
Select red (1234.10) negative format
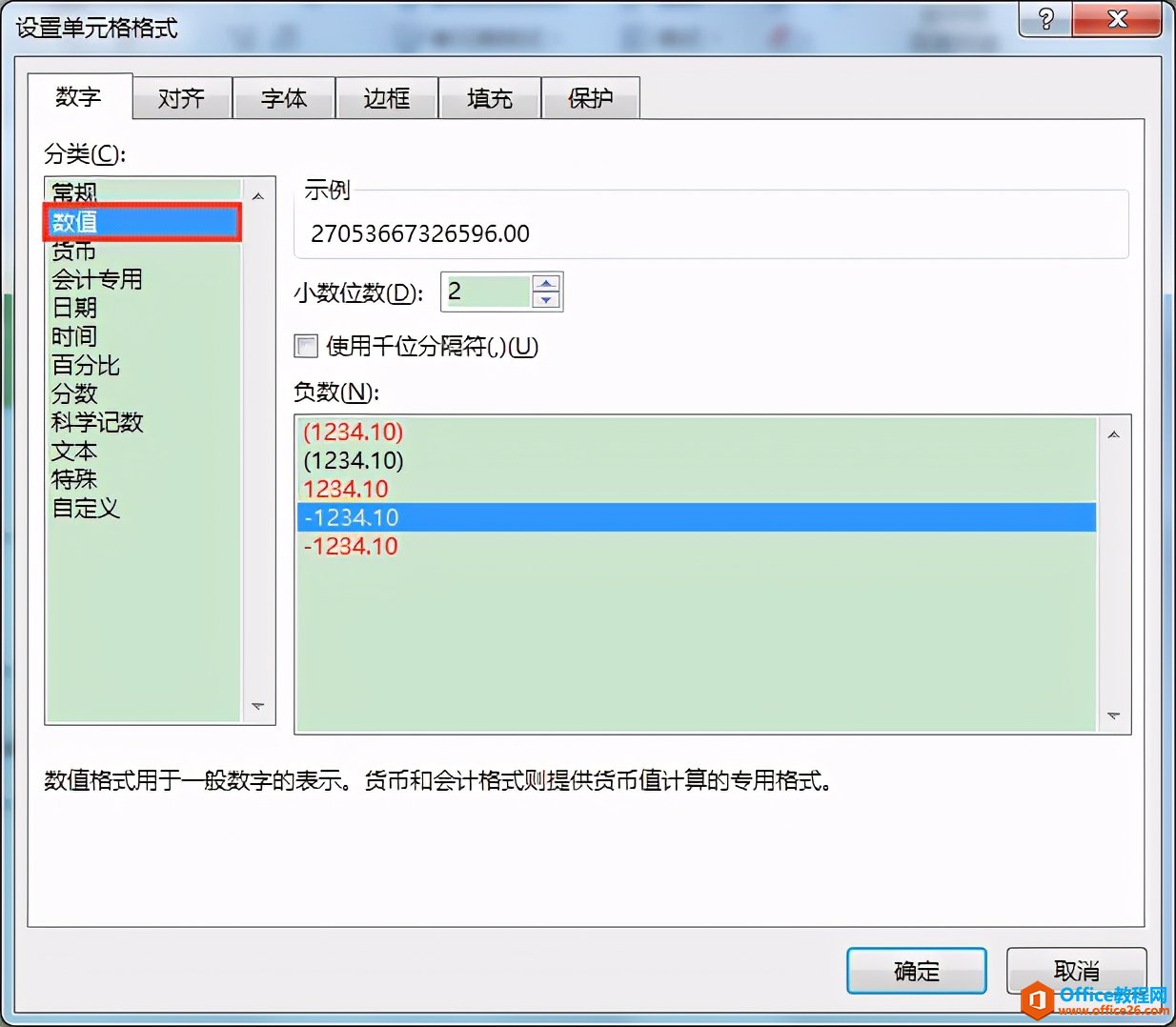point(697,432)
